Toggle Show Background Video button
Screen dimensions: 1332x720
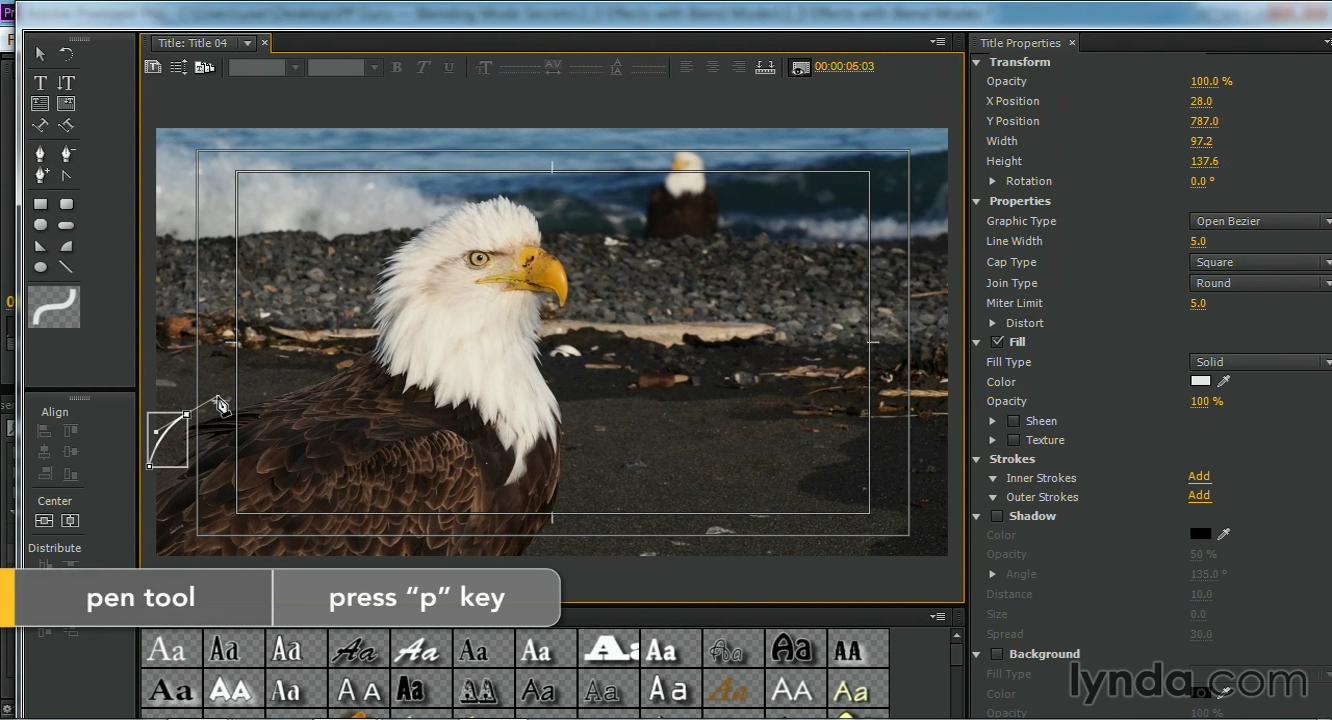pyautogui.click(x=799, y=67)
